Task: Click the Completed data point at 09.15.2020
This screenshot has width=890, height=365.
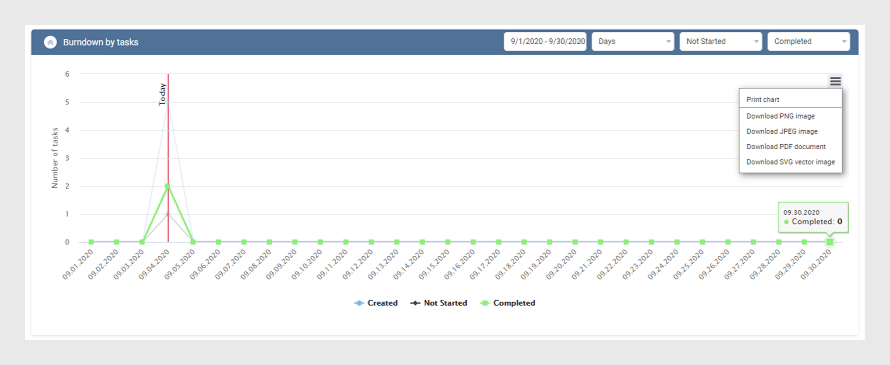Action: (448, 242)
